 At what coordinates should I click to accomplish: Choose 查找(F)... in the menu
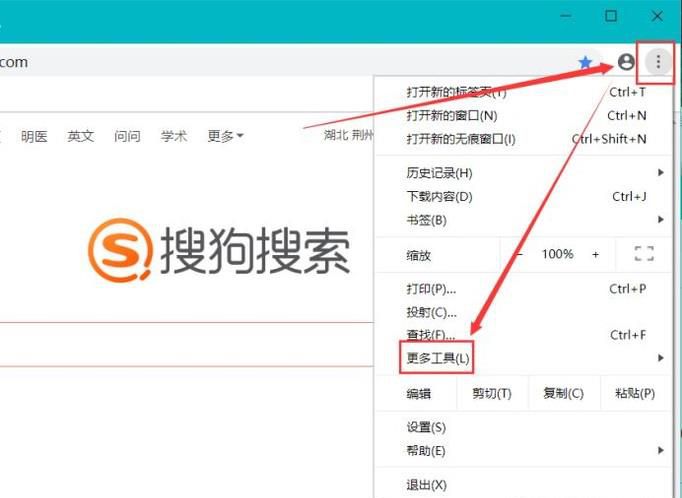coord(523,335)
